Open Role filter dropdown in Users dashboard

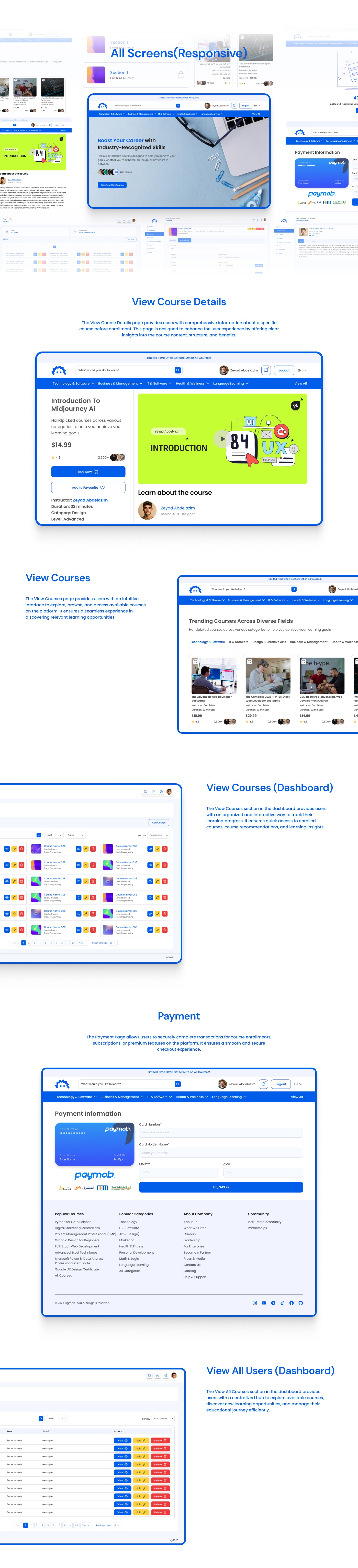click(x=56, y=1418)
